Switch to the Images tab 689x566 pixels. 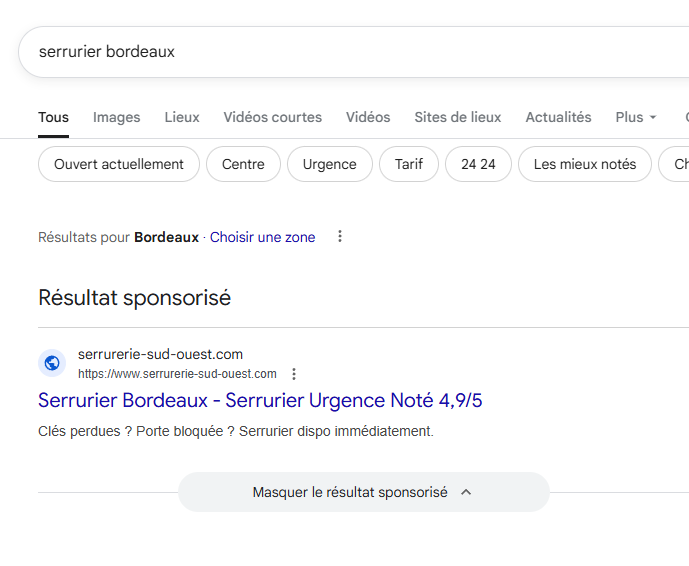pyautogui.click(x=116, y=117)
